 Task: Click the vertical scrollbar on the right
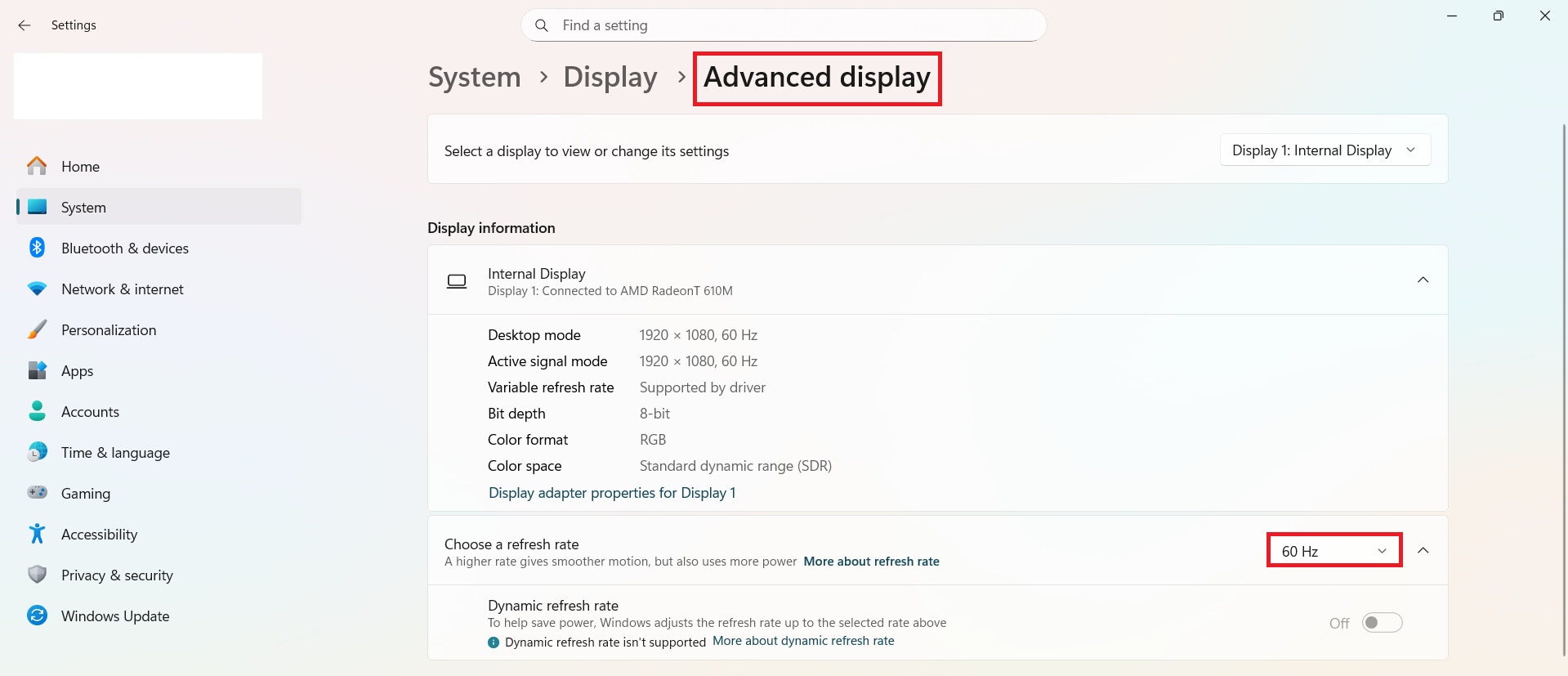(1564, 388)
